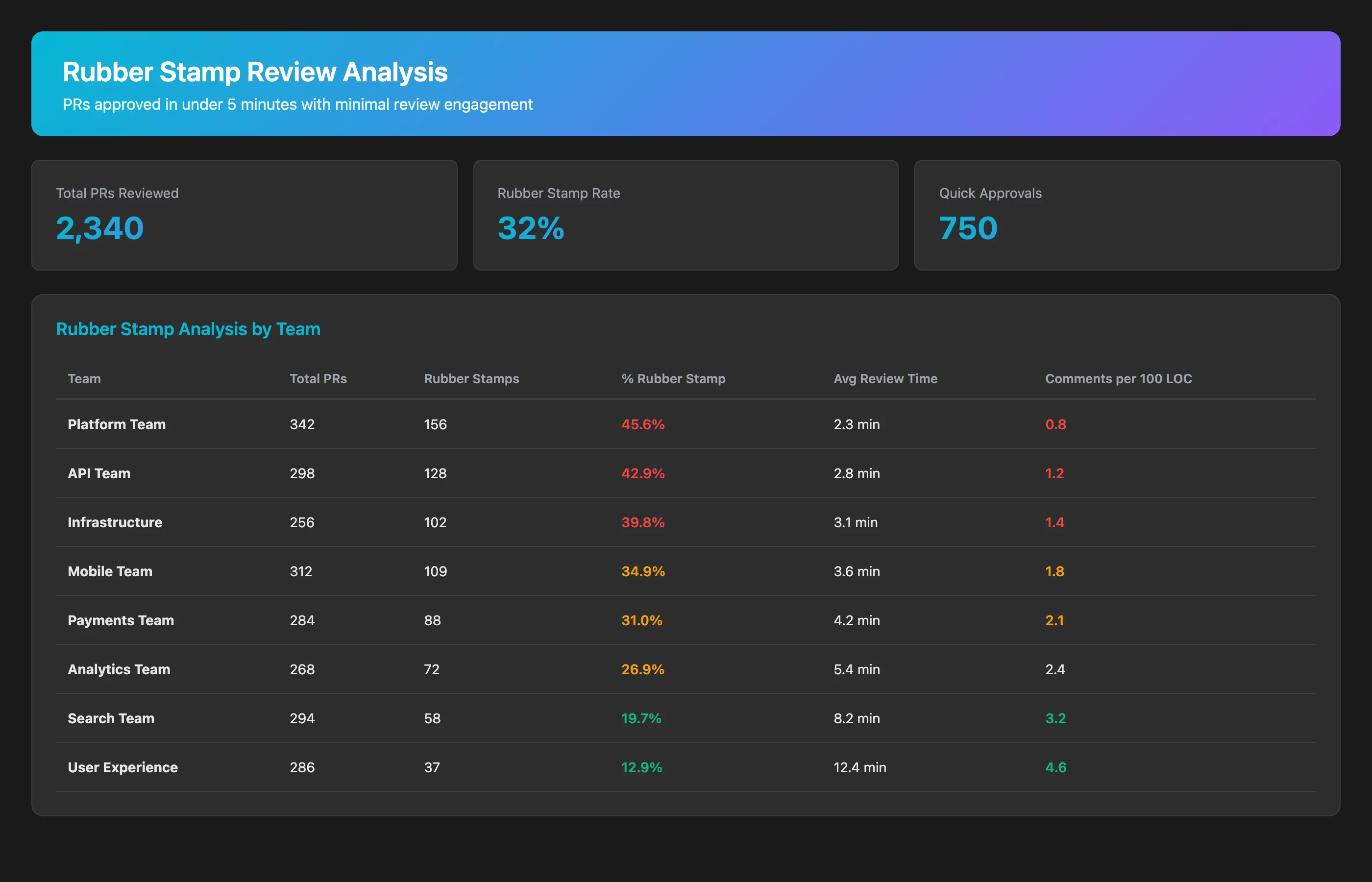Click the 12.9% rubber stamp value
1372x882 pixels.
pyautogui.click(x=641, y=767)
